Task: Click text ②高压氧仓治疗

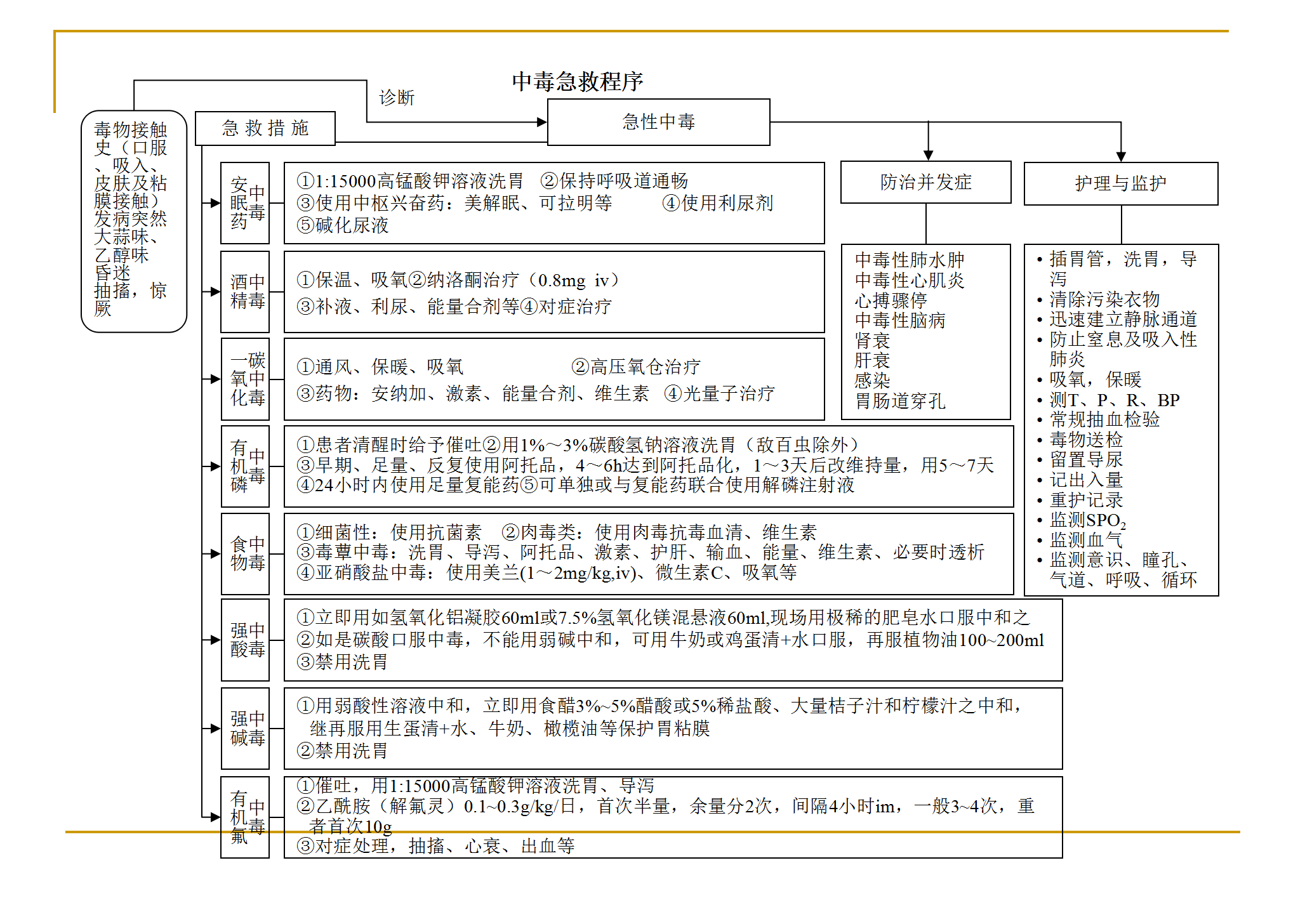Action: pyautogui.click(x=636, y=367)
